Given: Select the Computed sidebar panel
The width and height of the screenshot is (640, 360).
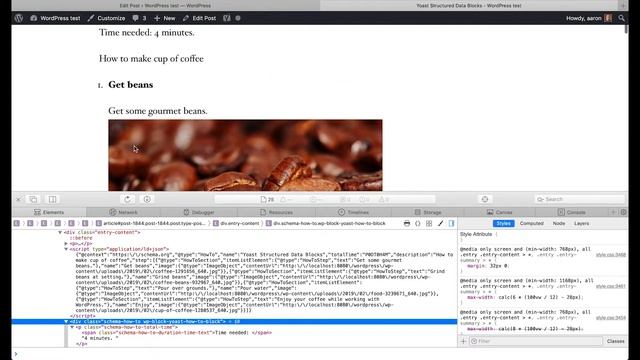Looking at the screenshot, I should (x=531, y=223).
